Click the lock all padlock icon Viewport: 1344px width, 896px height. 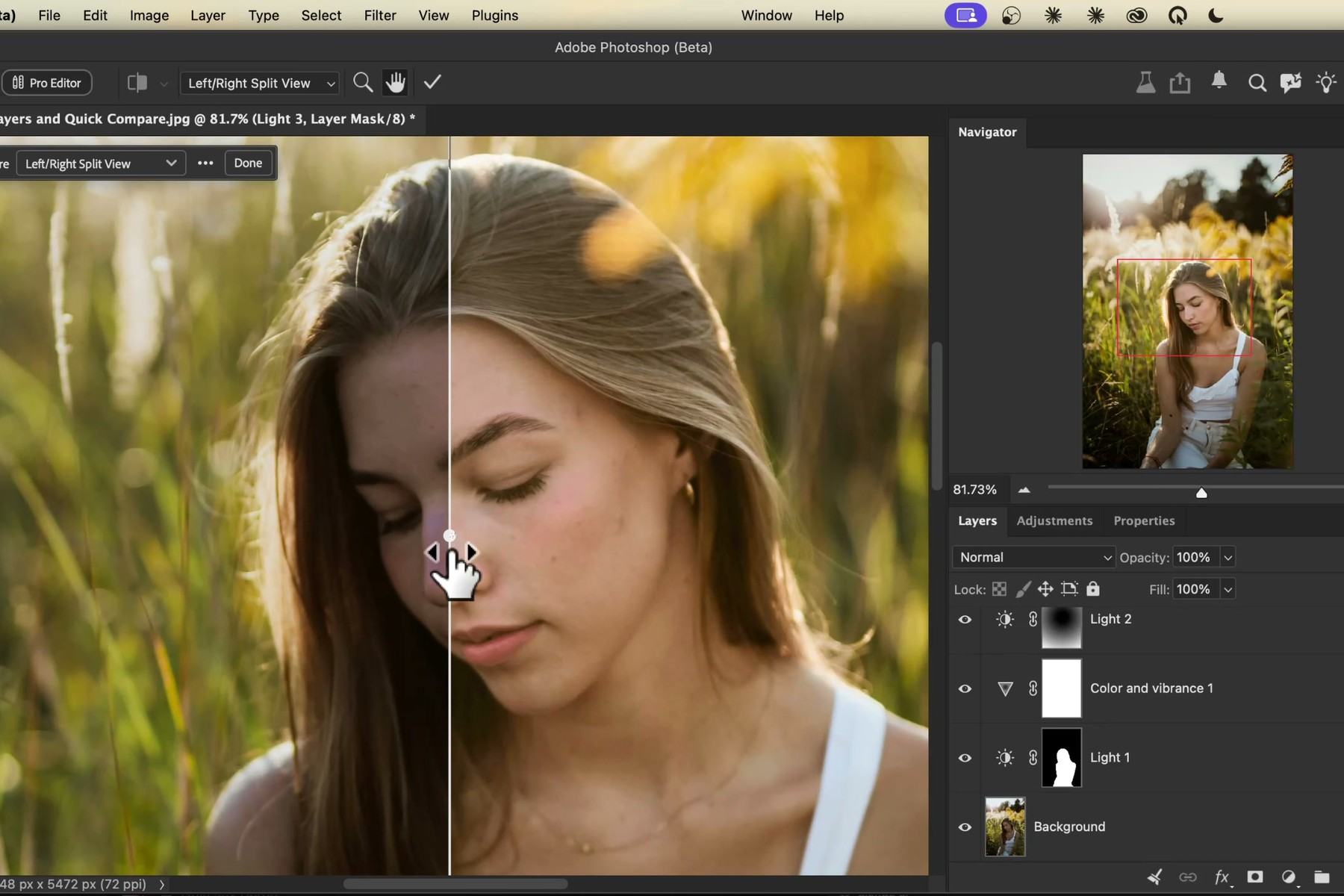[x=1093, y=588]
